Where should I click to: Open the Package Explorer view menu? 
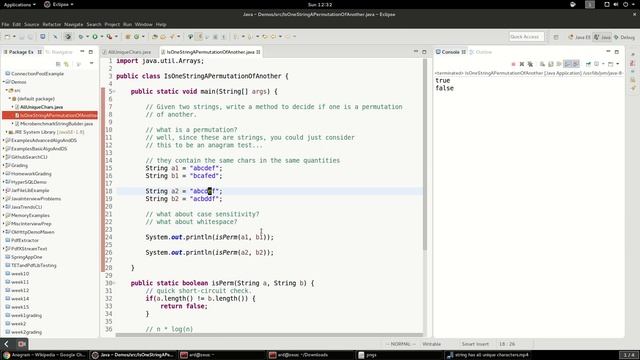[91, 64]
